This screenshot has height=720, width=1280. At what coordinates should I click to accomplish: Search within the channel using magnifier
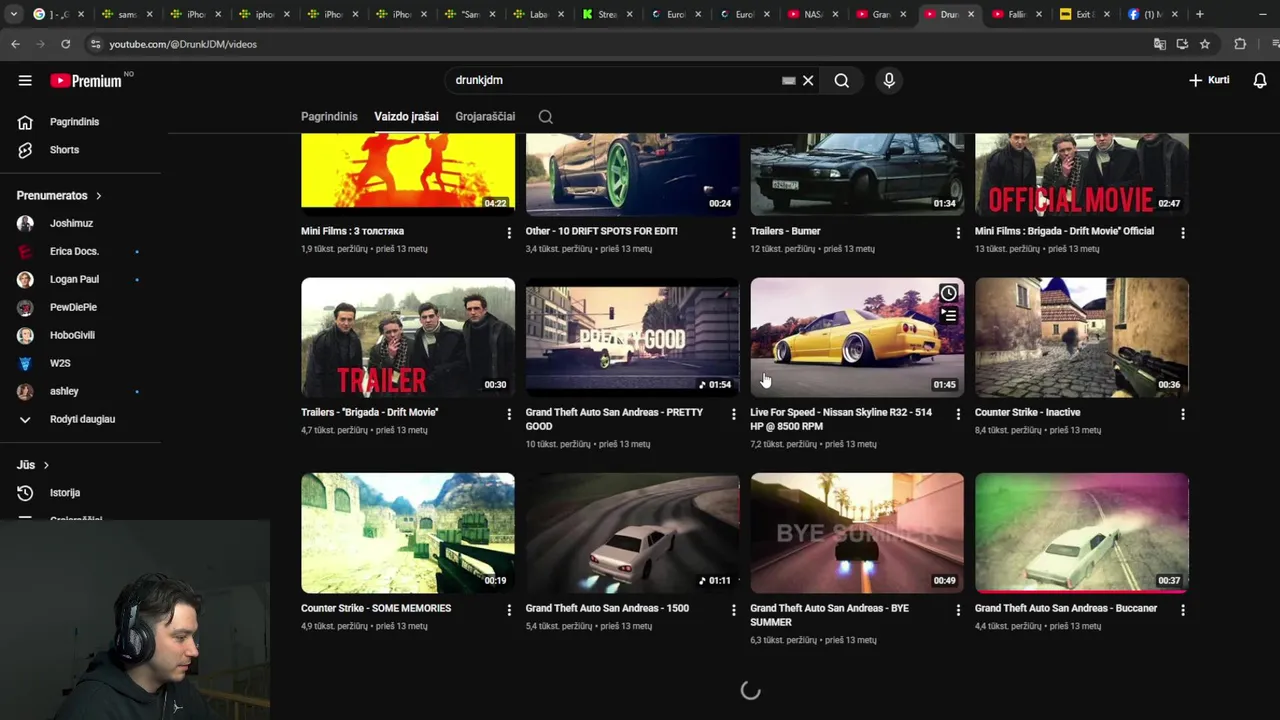click(546, 117)
